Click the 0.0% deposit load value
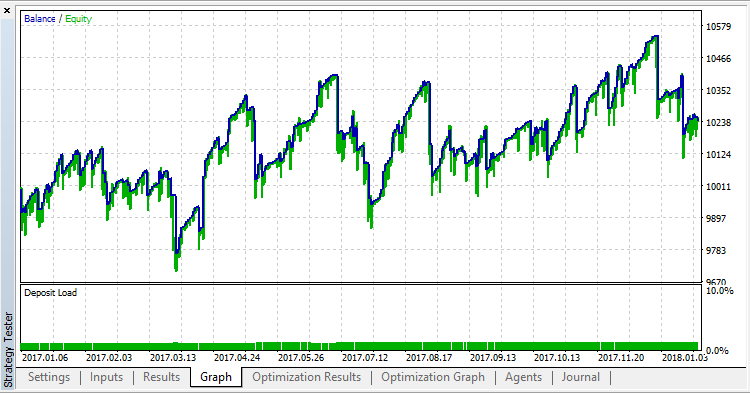This screenshot has height=394, width=750. pyautogui.click(x=717, y=350)
